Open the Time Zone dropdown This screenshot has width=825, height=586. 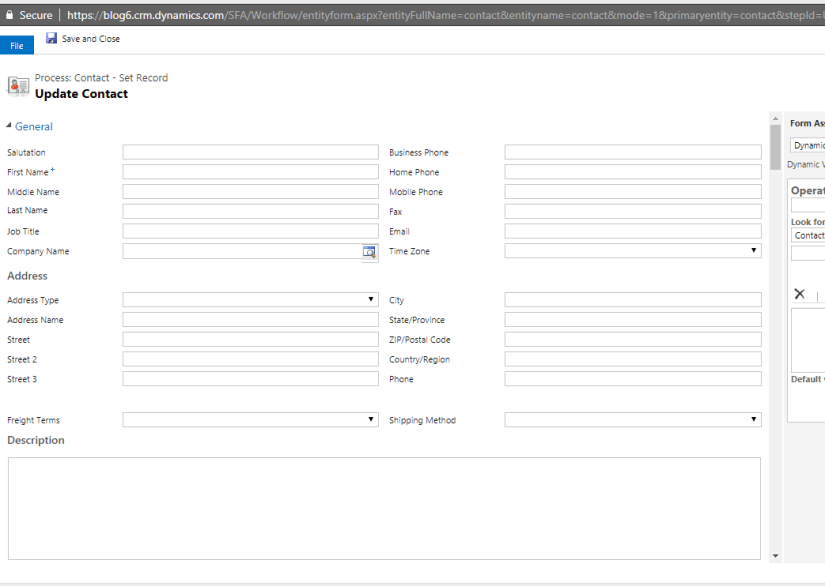coord(632,251)
